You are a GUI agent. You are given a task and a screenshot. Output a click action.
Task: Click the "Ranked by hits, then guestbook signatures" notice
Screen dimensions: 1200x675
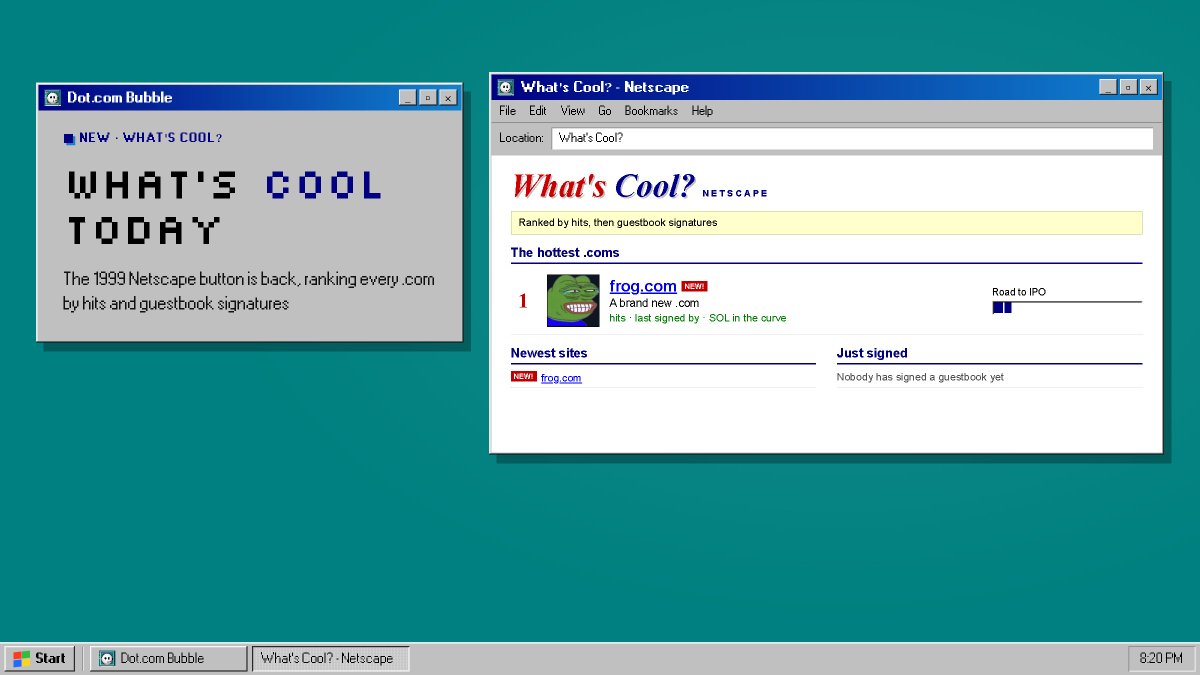[x=826, y=223]
